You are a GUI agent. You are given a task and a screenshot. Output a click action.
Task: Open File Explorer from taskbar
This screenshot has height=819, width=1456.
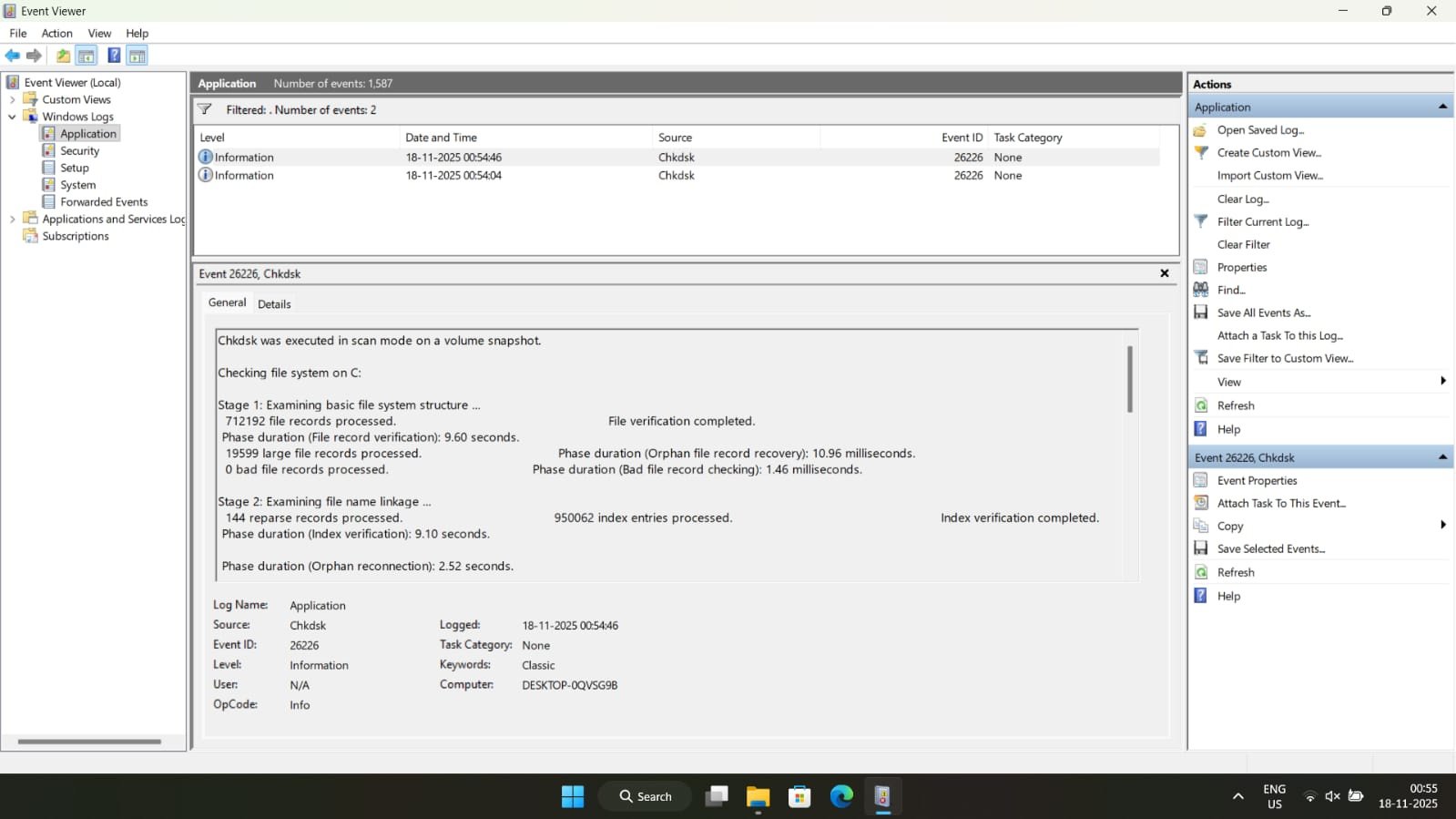pos(758,796)
